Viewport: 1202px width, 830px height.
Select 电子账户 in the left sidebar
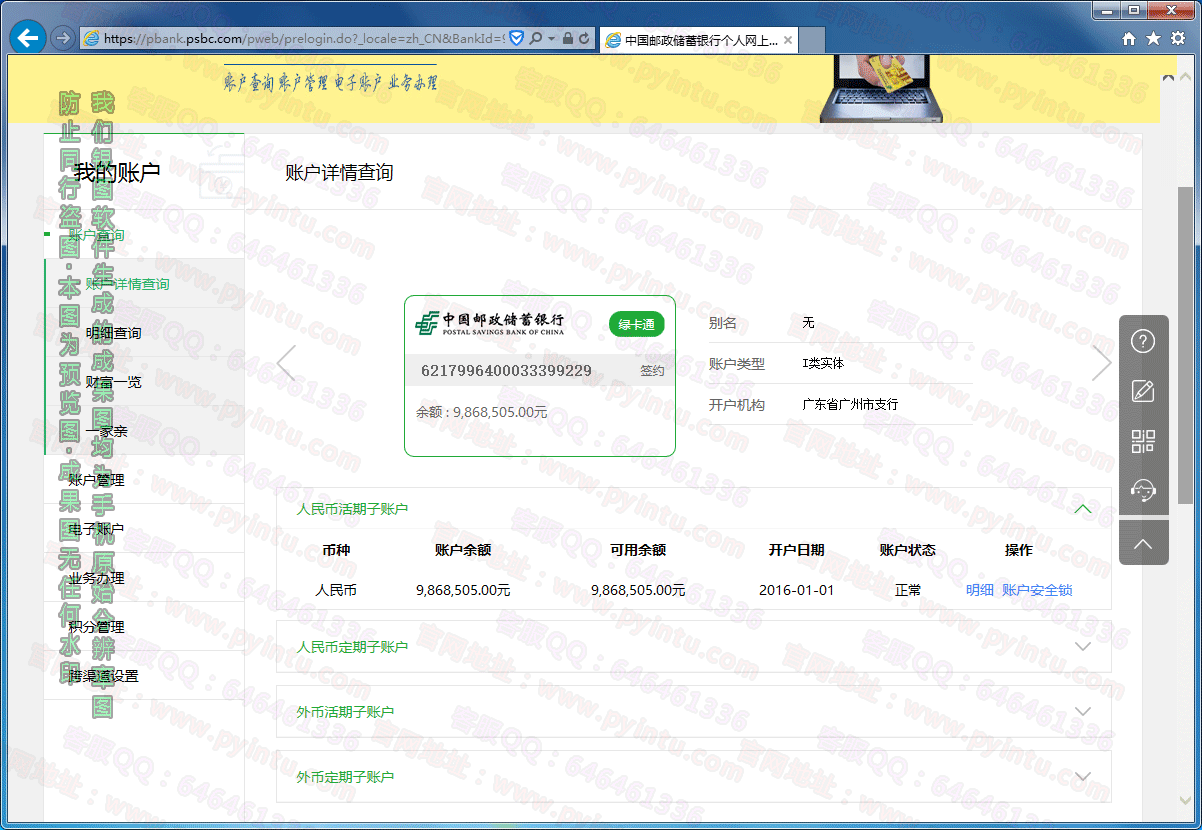(x=97, y=529)
